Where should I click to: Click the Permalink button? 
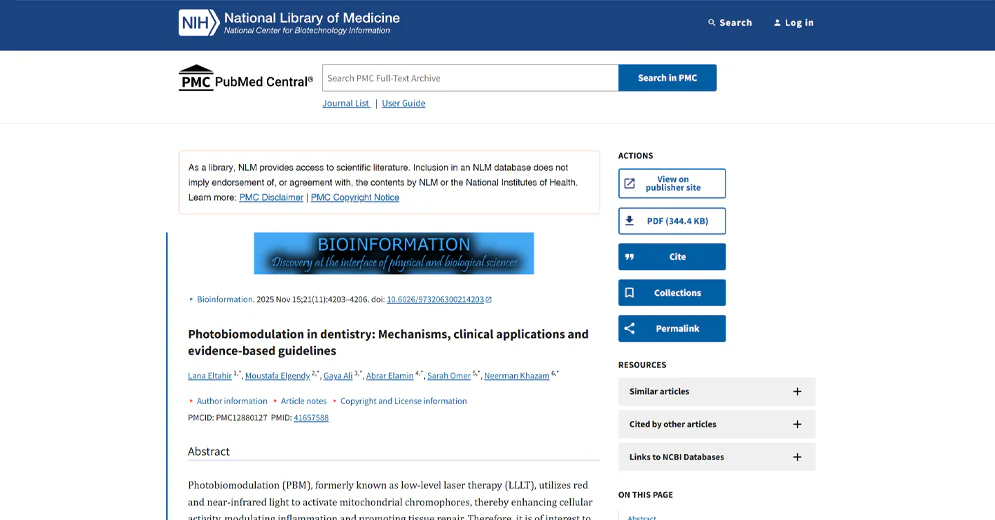click(x=672, y=328)
